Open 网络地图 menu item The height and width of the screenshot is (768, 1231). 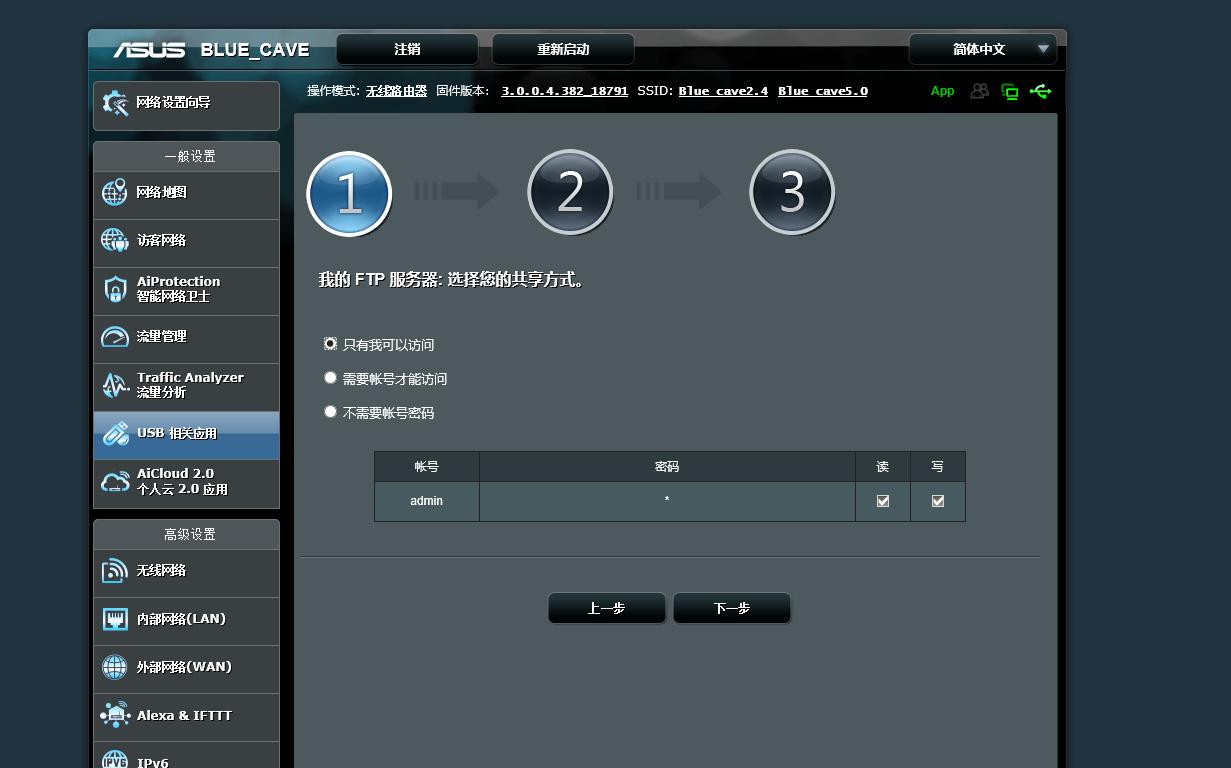click(x=186, y=195)
